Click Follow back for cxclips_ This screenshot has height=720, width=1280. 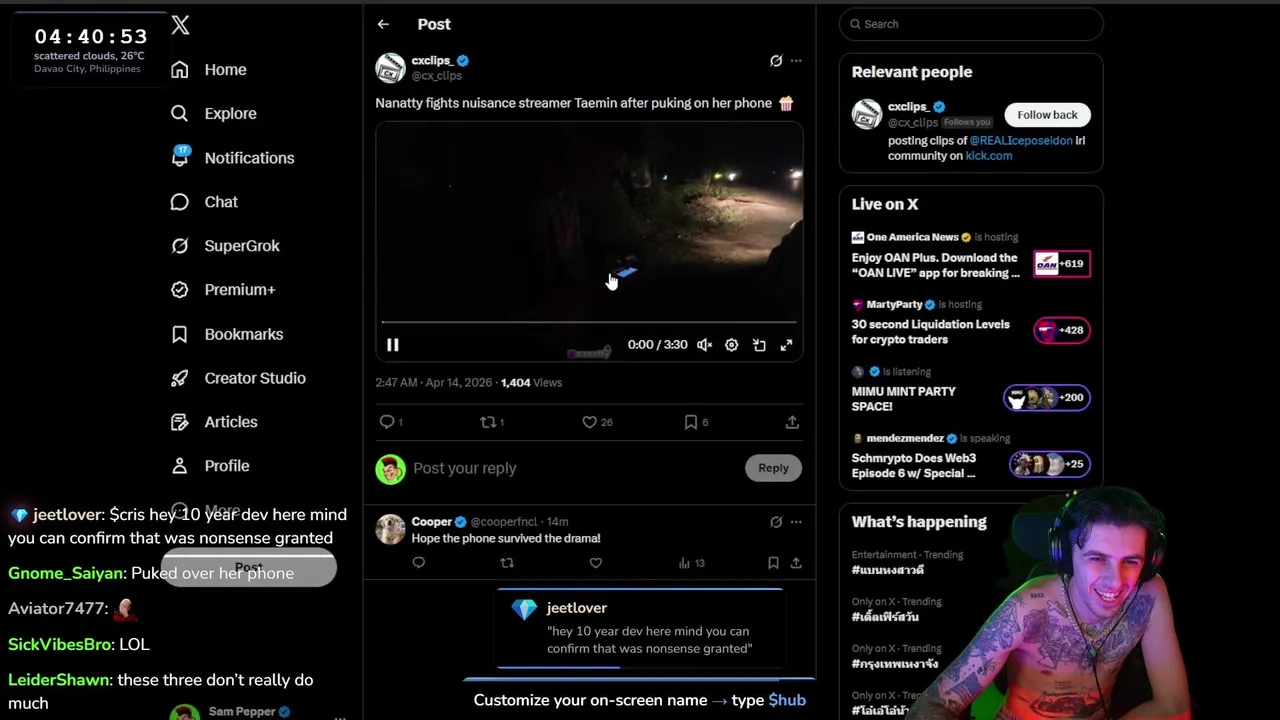[x=1047, y=115]
